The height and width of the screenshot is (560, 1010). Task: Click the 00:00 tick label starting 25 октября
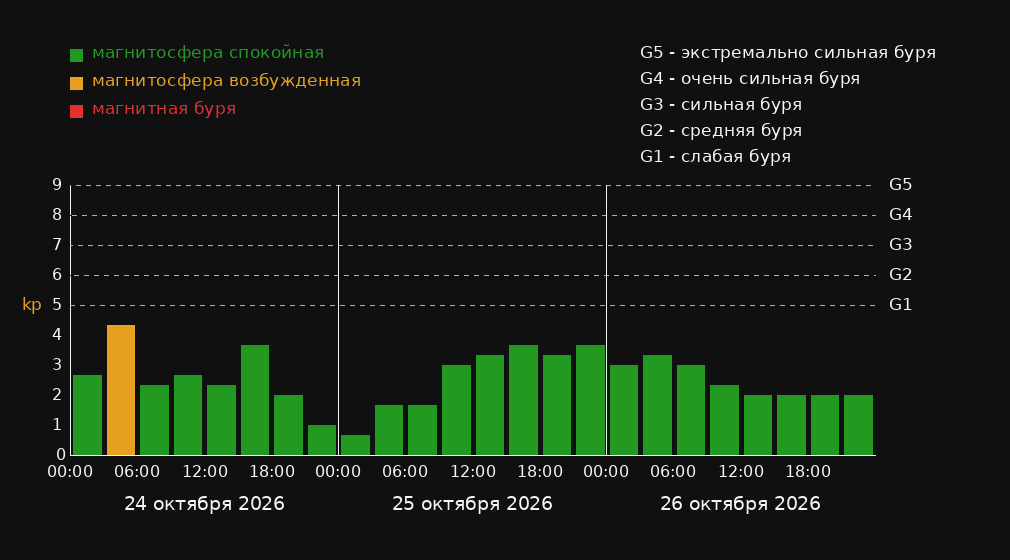338,472
